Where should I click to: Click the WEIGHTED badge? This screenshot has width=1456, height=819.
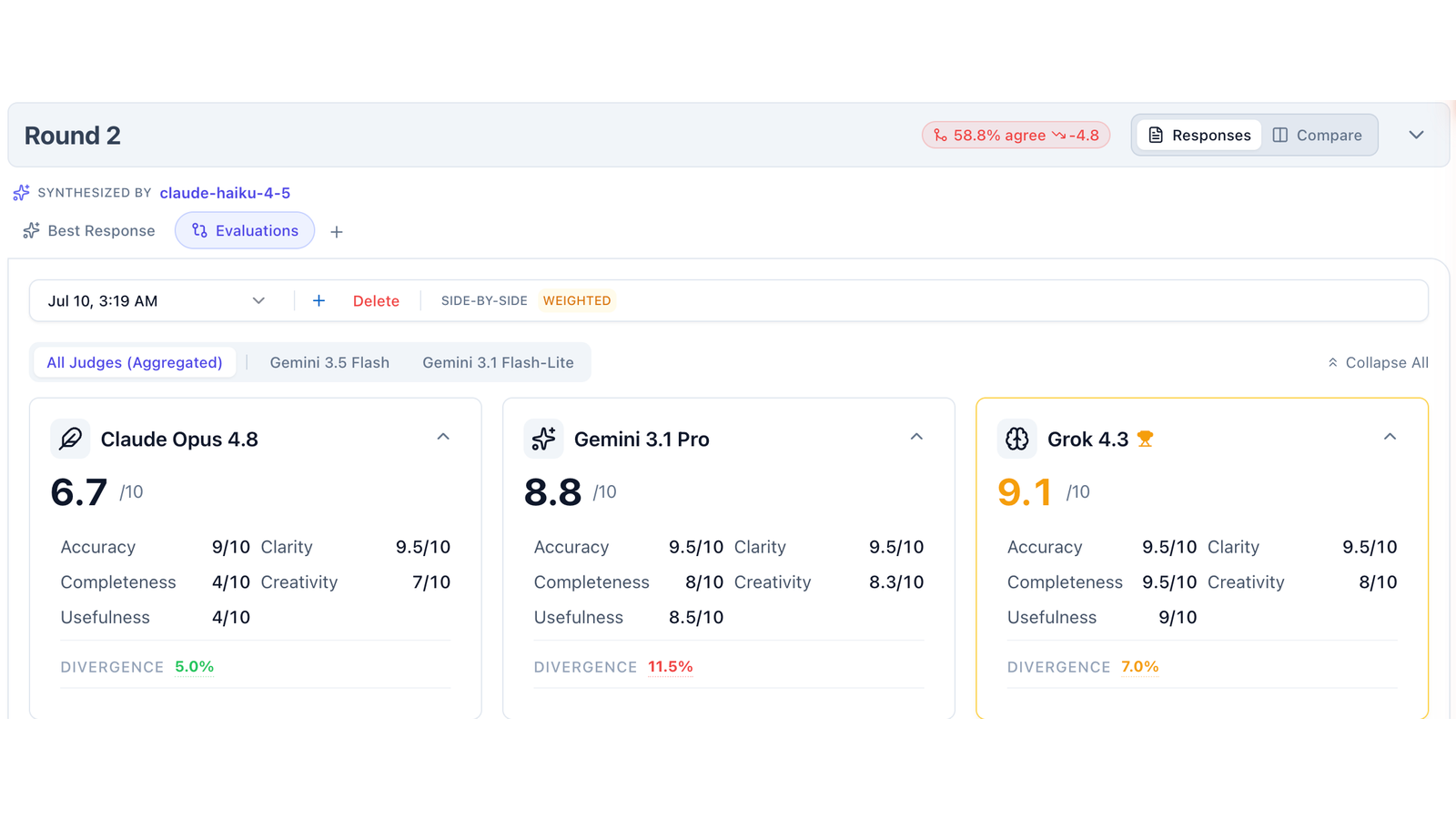[x=577, y=300]
